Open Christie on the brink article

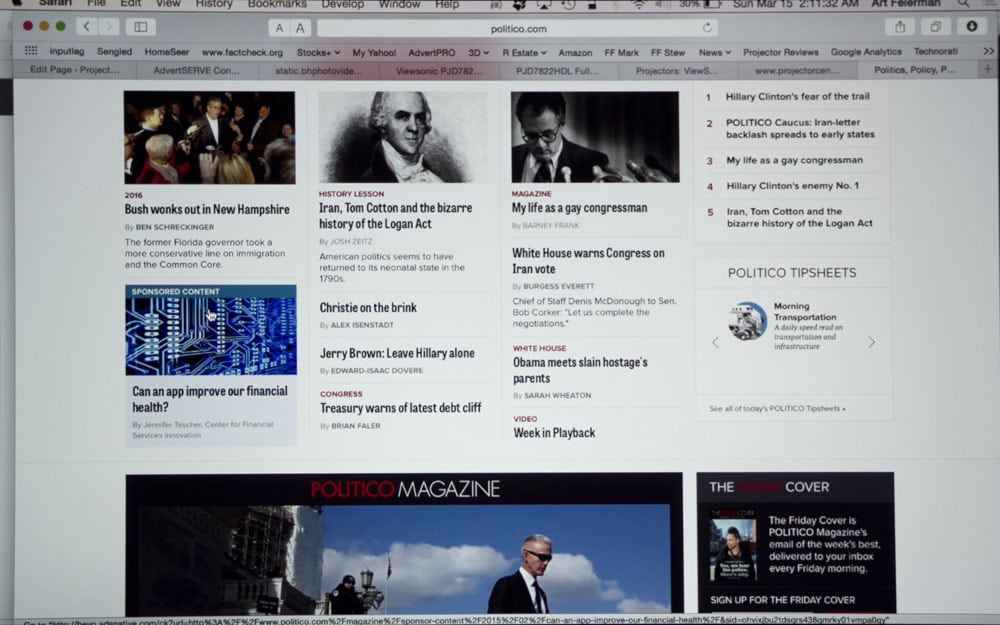pos(368,307)
